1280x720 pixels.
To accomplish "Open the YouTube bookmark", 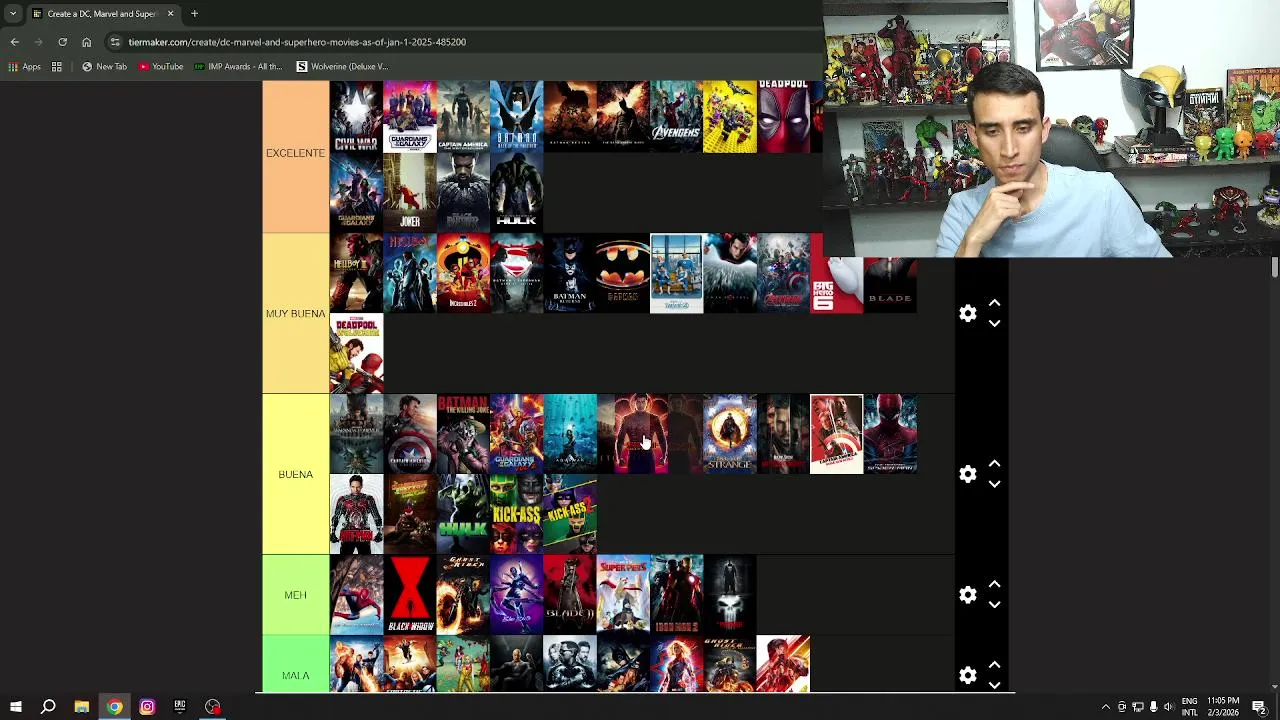I will [161, 67].
